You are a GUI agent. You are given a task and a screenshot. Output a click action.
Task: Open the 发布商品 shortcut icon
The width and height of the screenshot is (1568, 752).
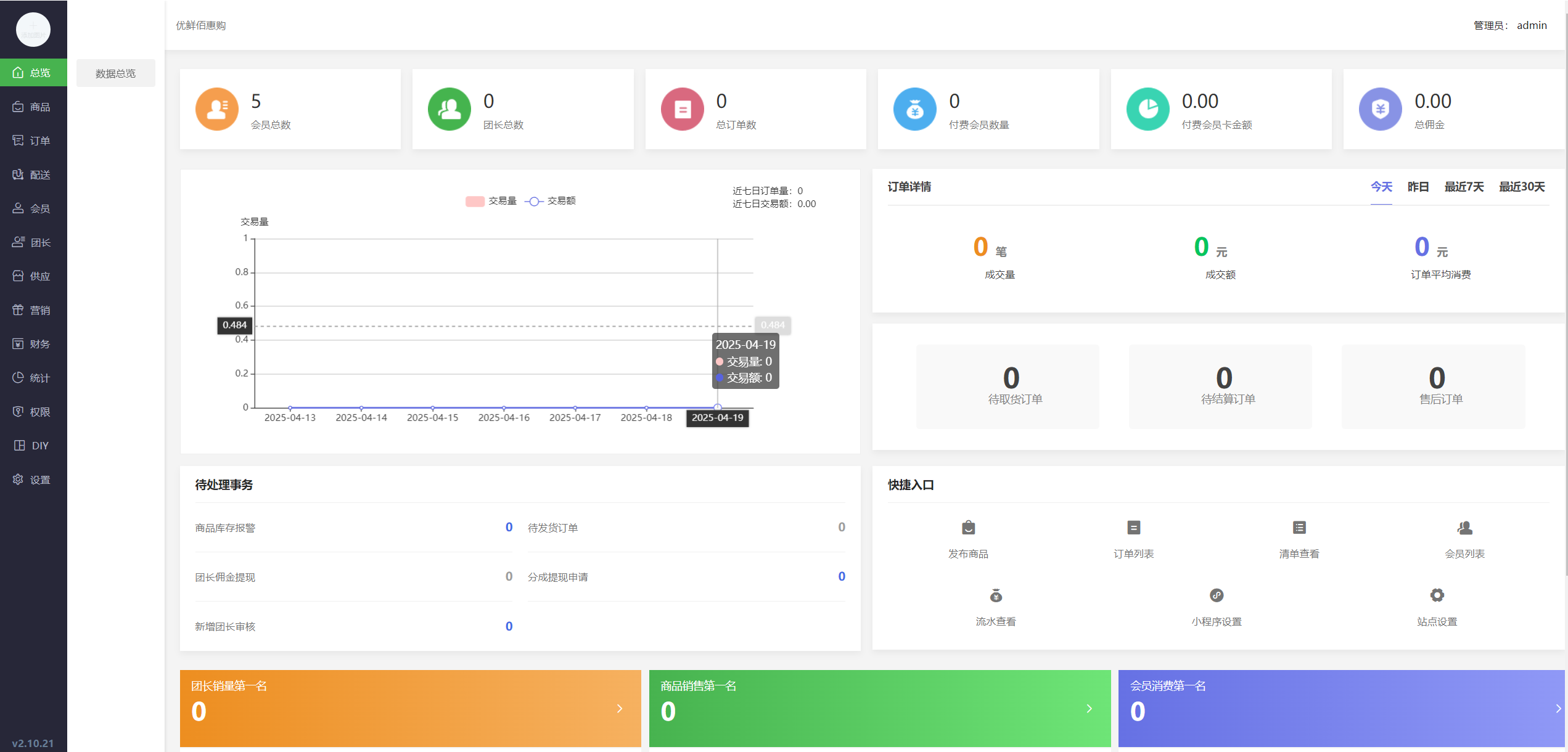pyautogui.click(x=968, y=528)
